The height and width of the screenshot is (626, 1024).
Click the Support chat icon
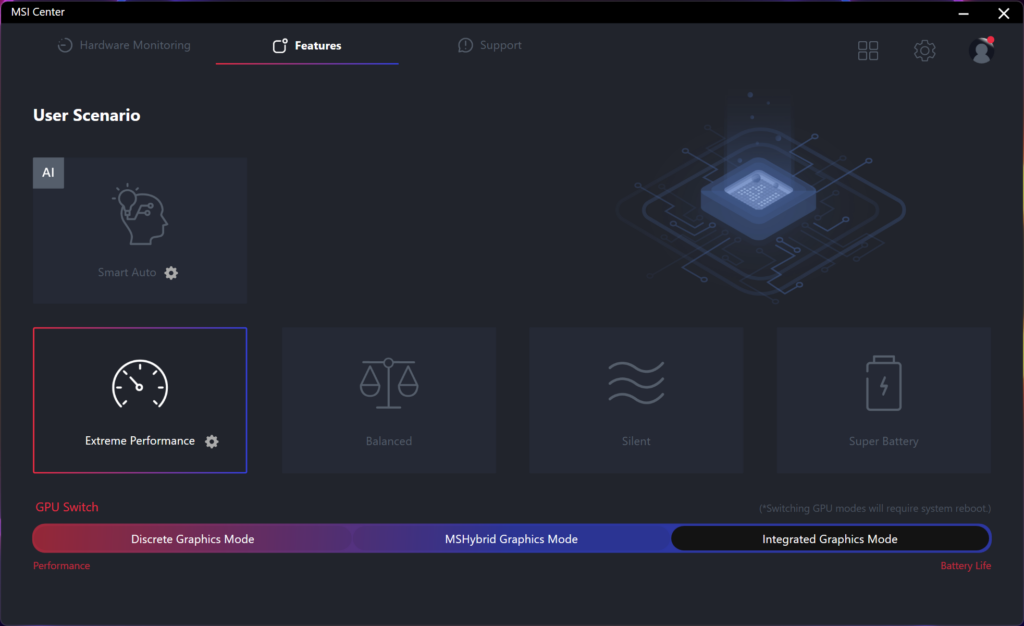click(x=465, y=45)
